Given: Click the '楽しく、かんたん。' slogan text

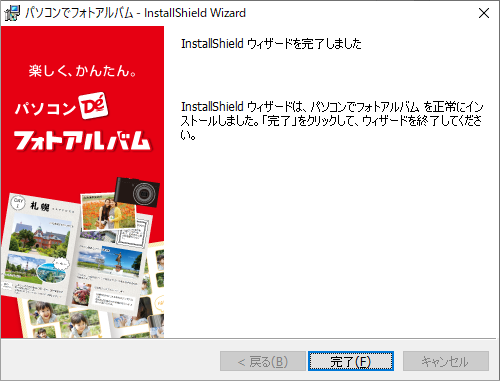Looking at the screenshot, I should tap(82, 71).
